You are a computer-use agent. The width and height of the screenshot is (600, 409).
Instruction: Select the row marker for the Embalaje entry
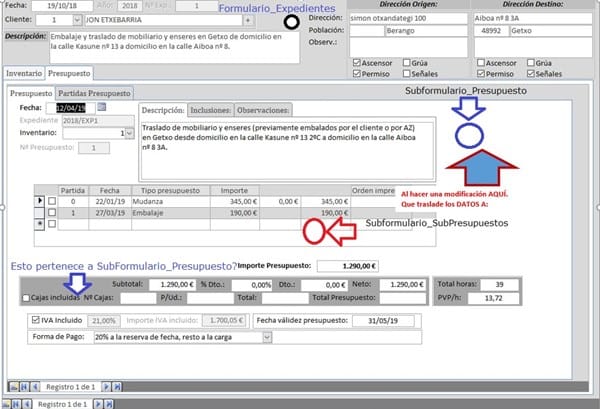39,213
